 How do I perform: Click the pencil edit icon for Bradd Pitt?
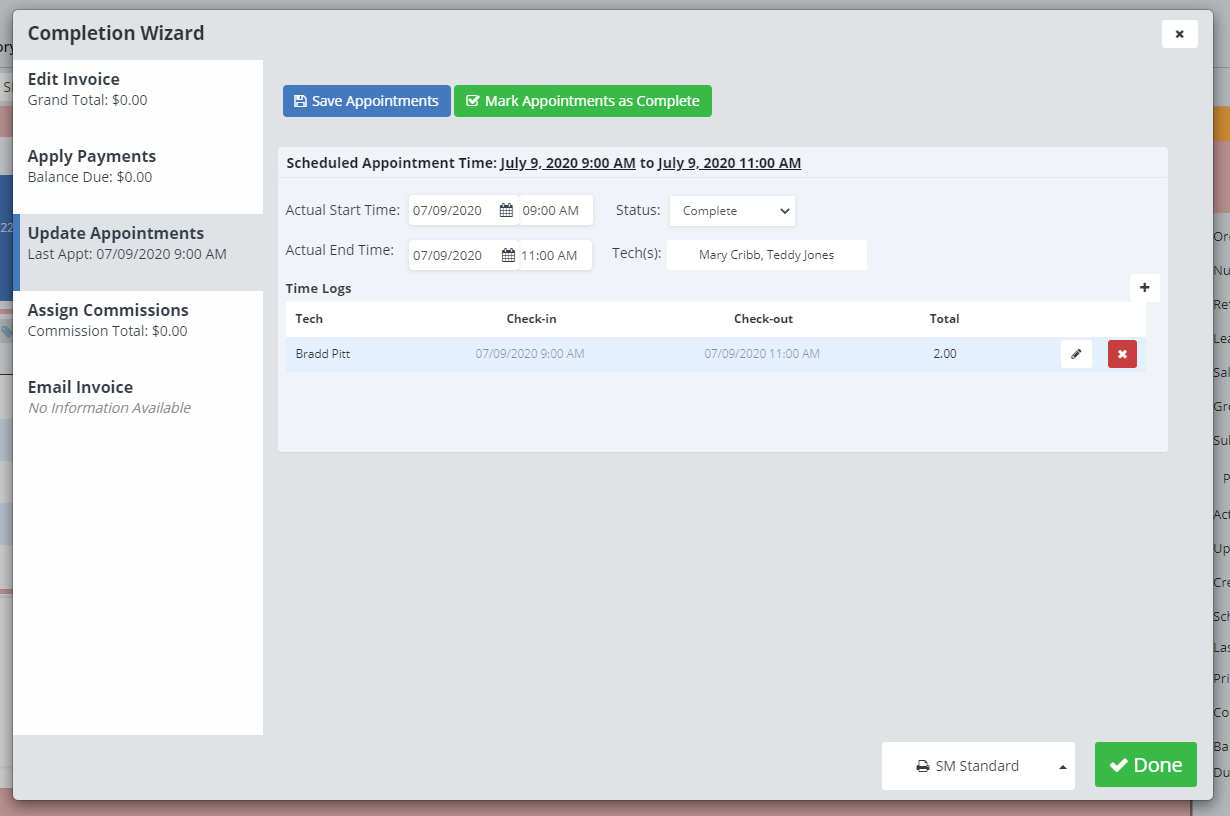click(x=1076, y=354)
